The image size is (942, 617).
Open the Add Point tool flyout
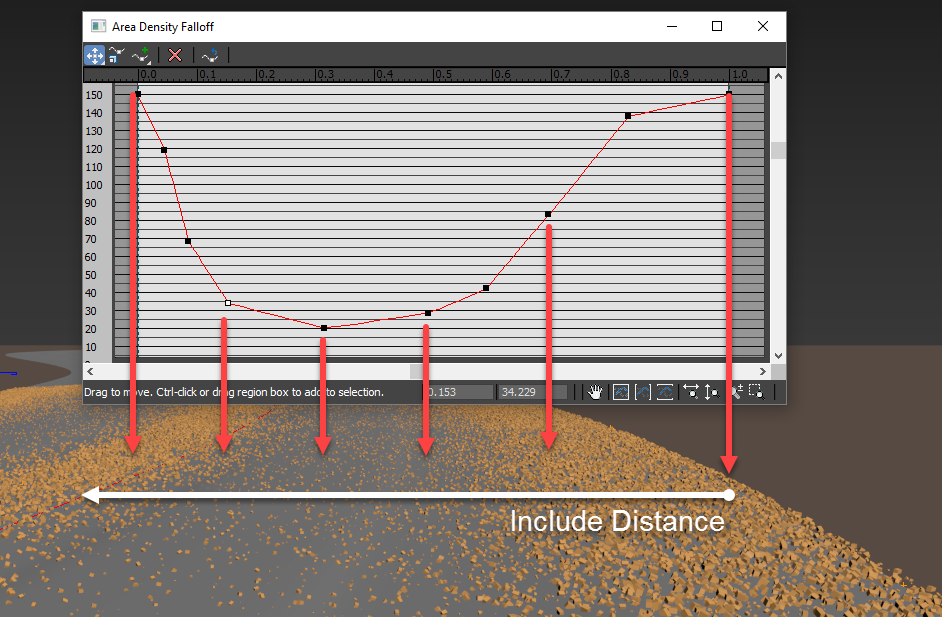[x=148, y=63]
